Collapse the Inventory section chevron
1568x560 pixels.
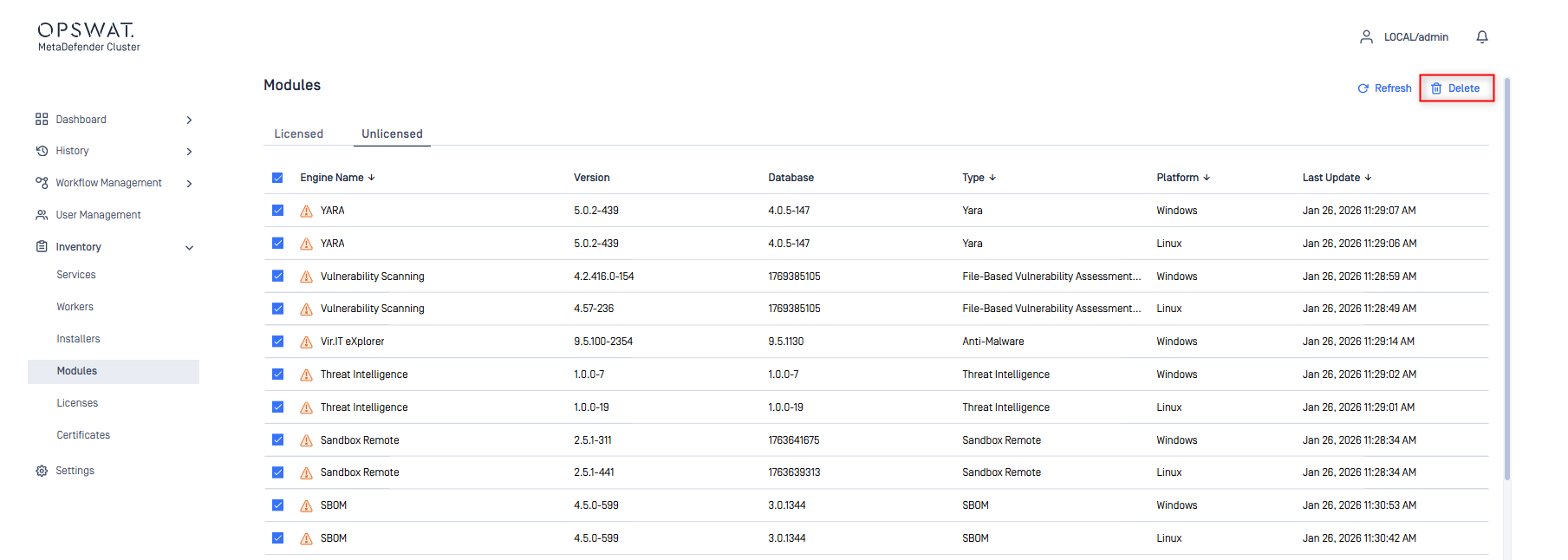click(189, 247)
